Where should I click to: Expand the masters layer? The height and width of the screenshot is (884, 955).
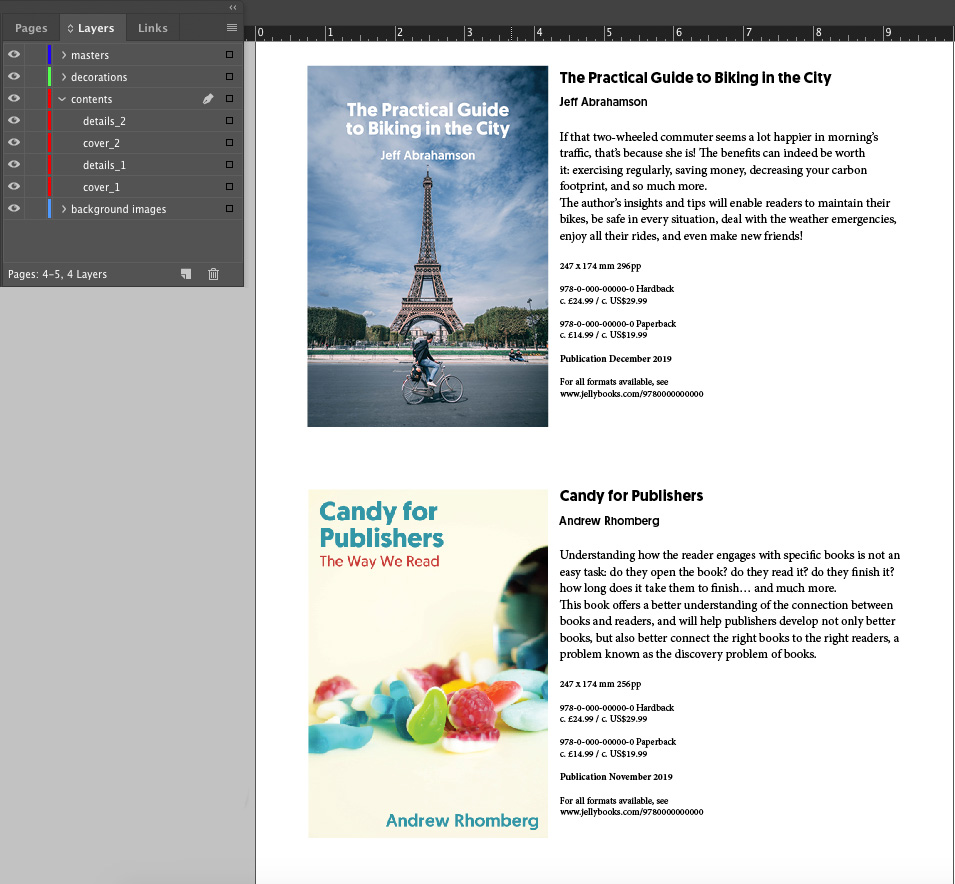pyautogui.click(x=64, y=55)
